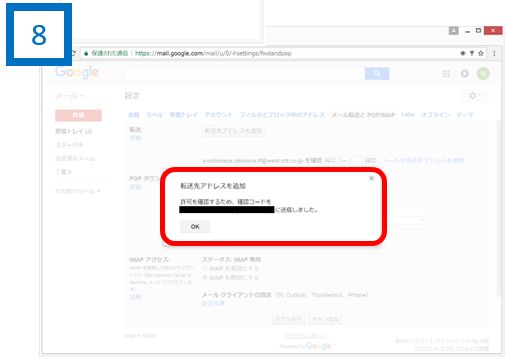Click the Gmail URL in the address bar
The height and width of the screenshot is (361, 507).
213,53
